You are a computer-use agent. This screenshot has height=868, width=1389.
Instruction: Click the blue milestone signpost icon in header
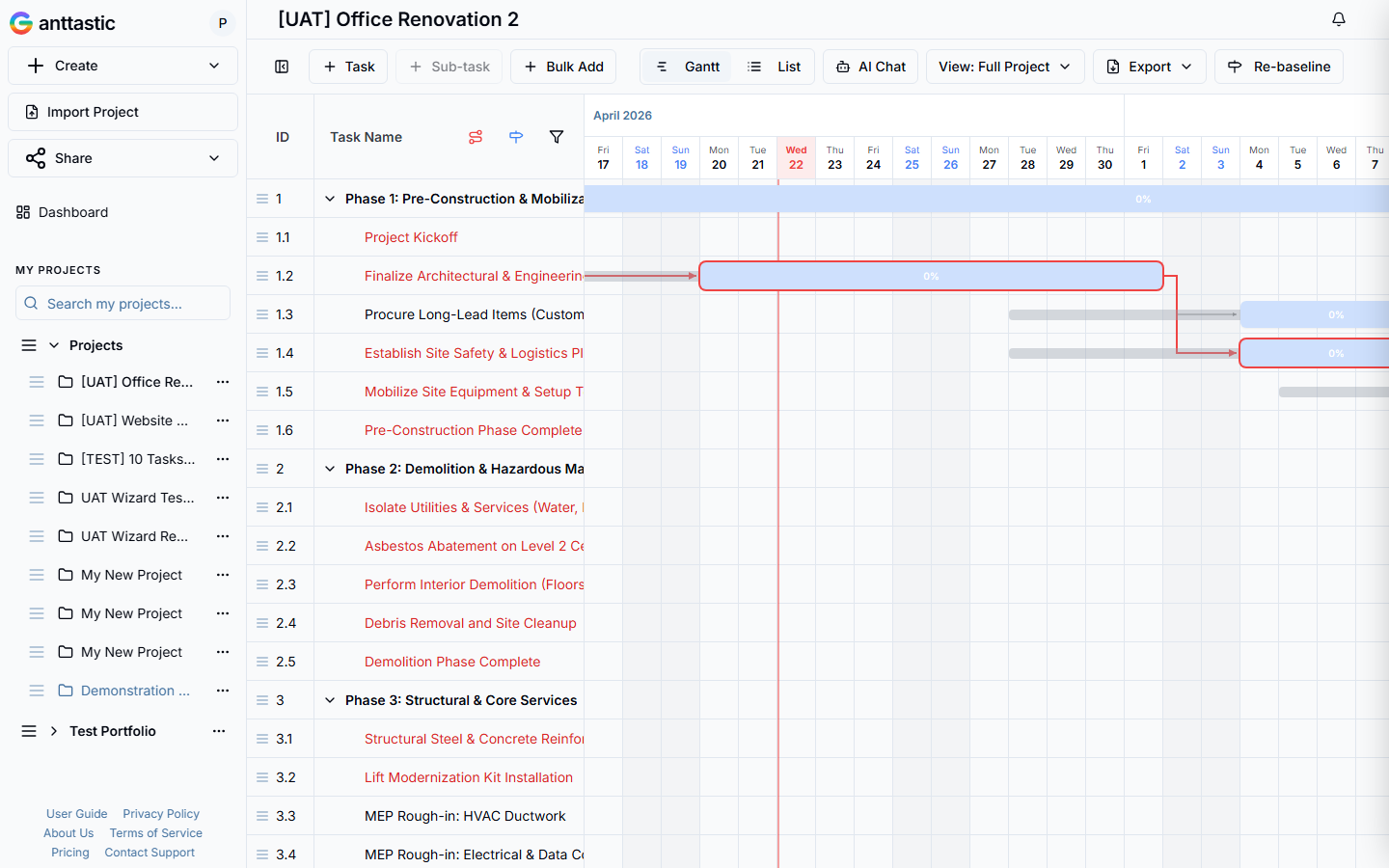pyautogui.click(x=516, y=137)
